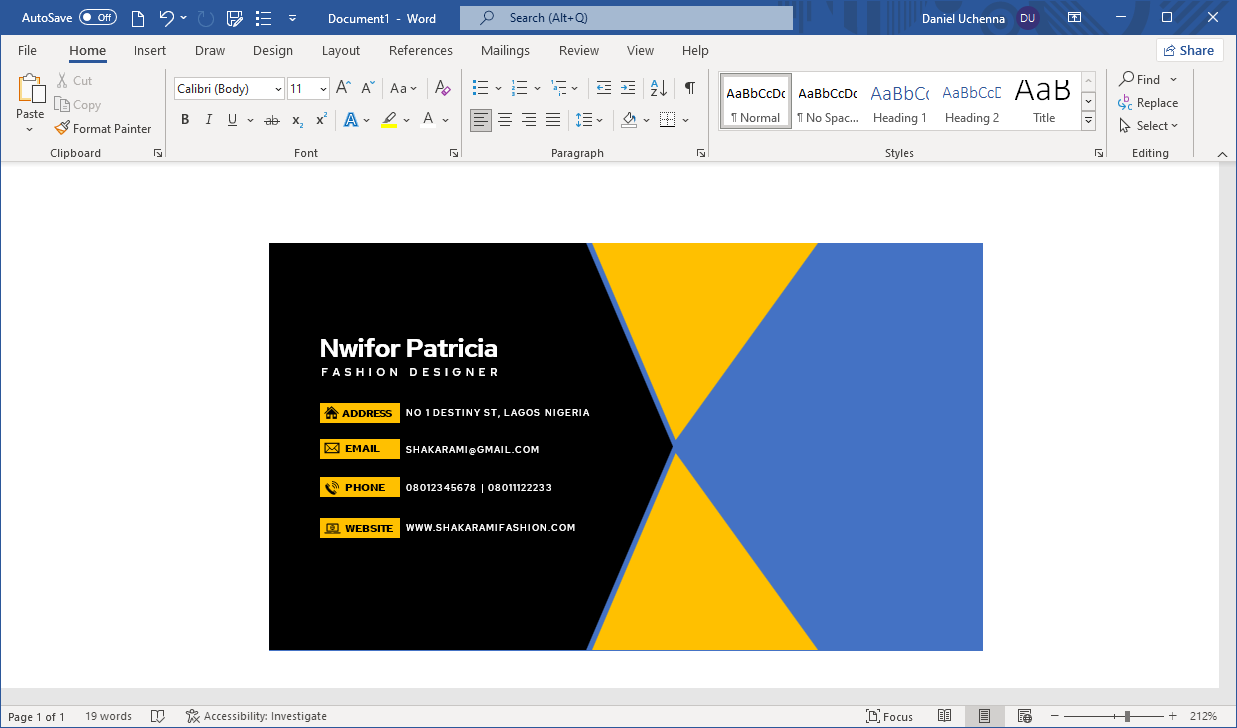Click the Show/Hide paragraph marks icon
The image size is (1237, 728).
point(689,89)
